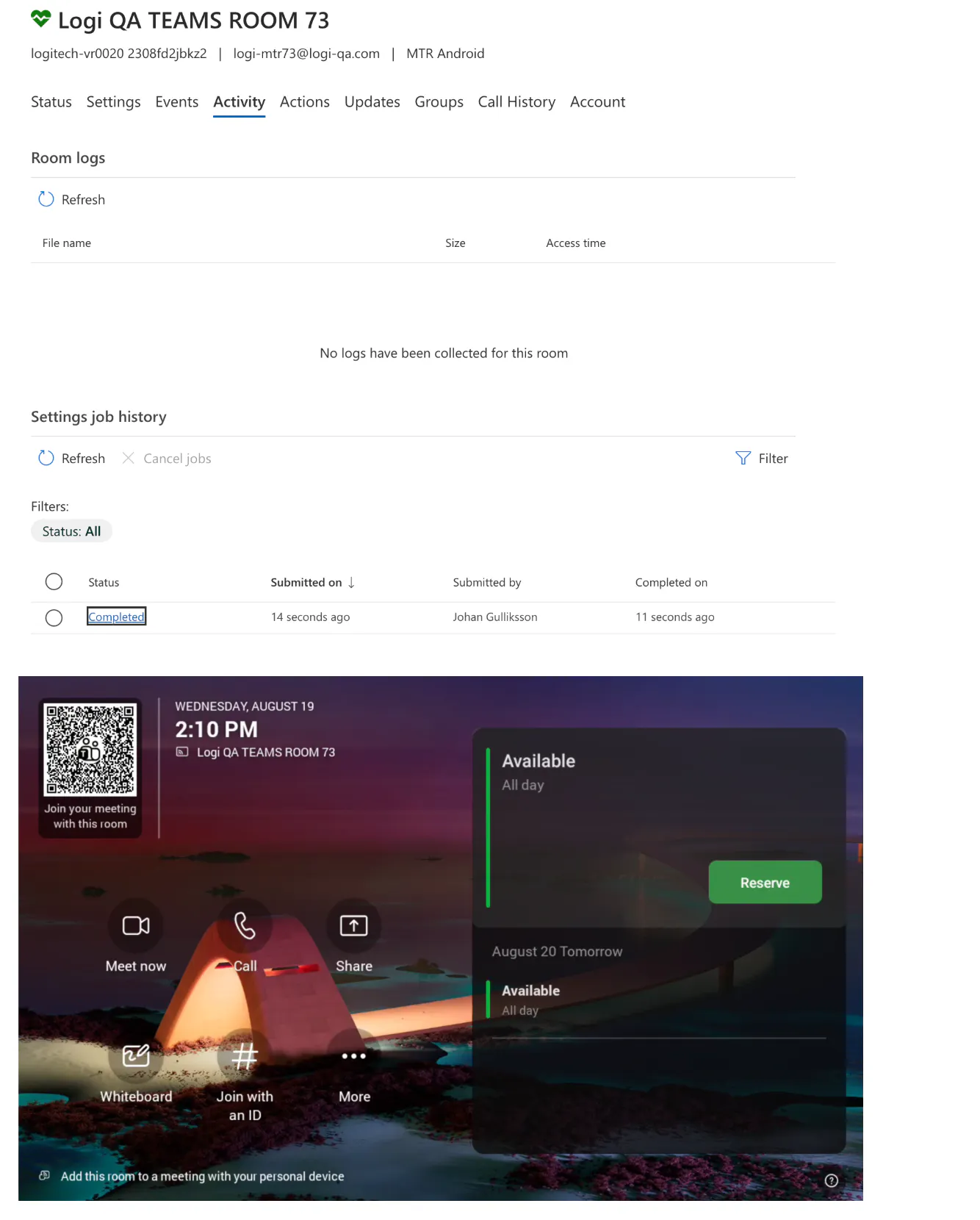Click the help question mark icon
Viewport: 980px width, 1220px height.
click(832, 1180)
